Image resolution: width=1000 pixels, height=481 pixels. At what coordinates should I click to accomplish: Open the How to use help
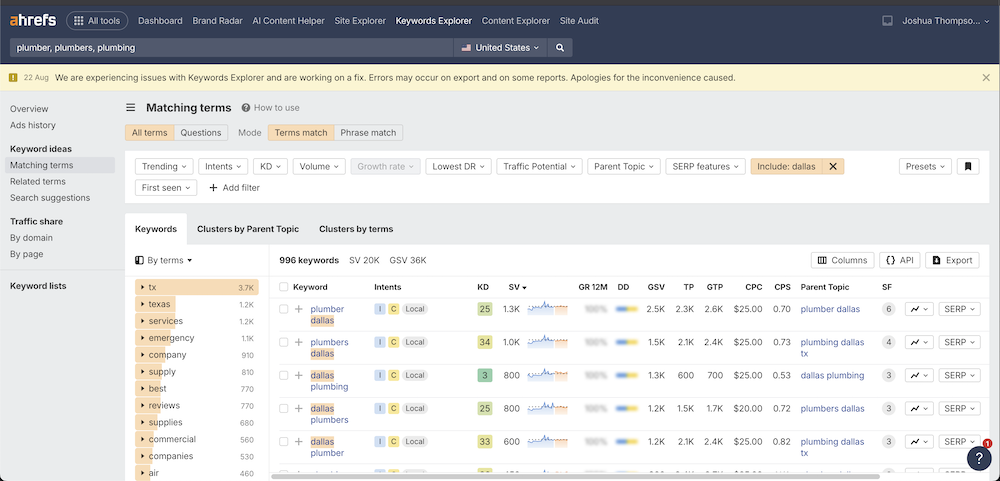tap(270, 108)
